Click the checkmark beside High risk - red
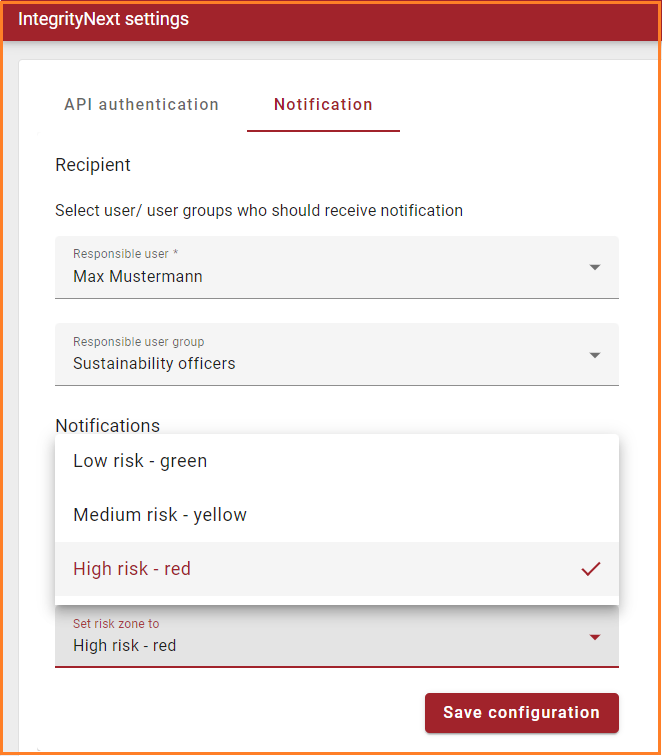Viewport: 662px width, 756px height. coord(590,569)
